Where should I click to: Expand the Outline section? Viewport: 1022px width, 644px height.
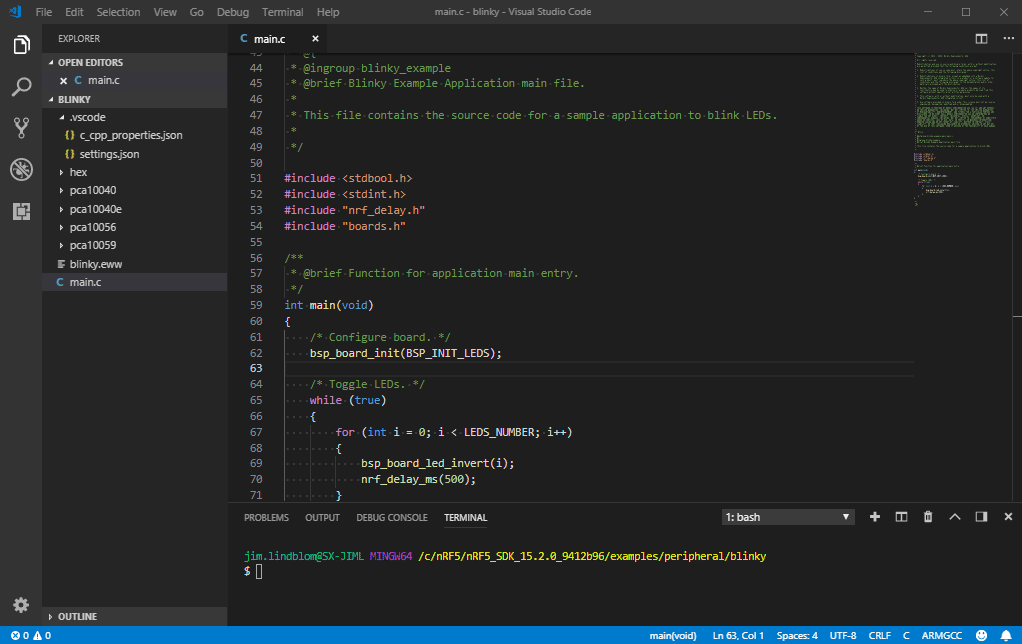click(x=134, y=617)
